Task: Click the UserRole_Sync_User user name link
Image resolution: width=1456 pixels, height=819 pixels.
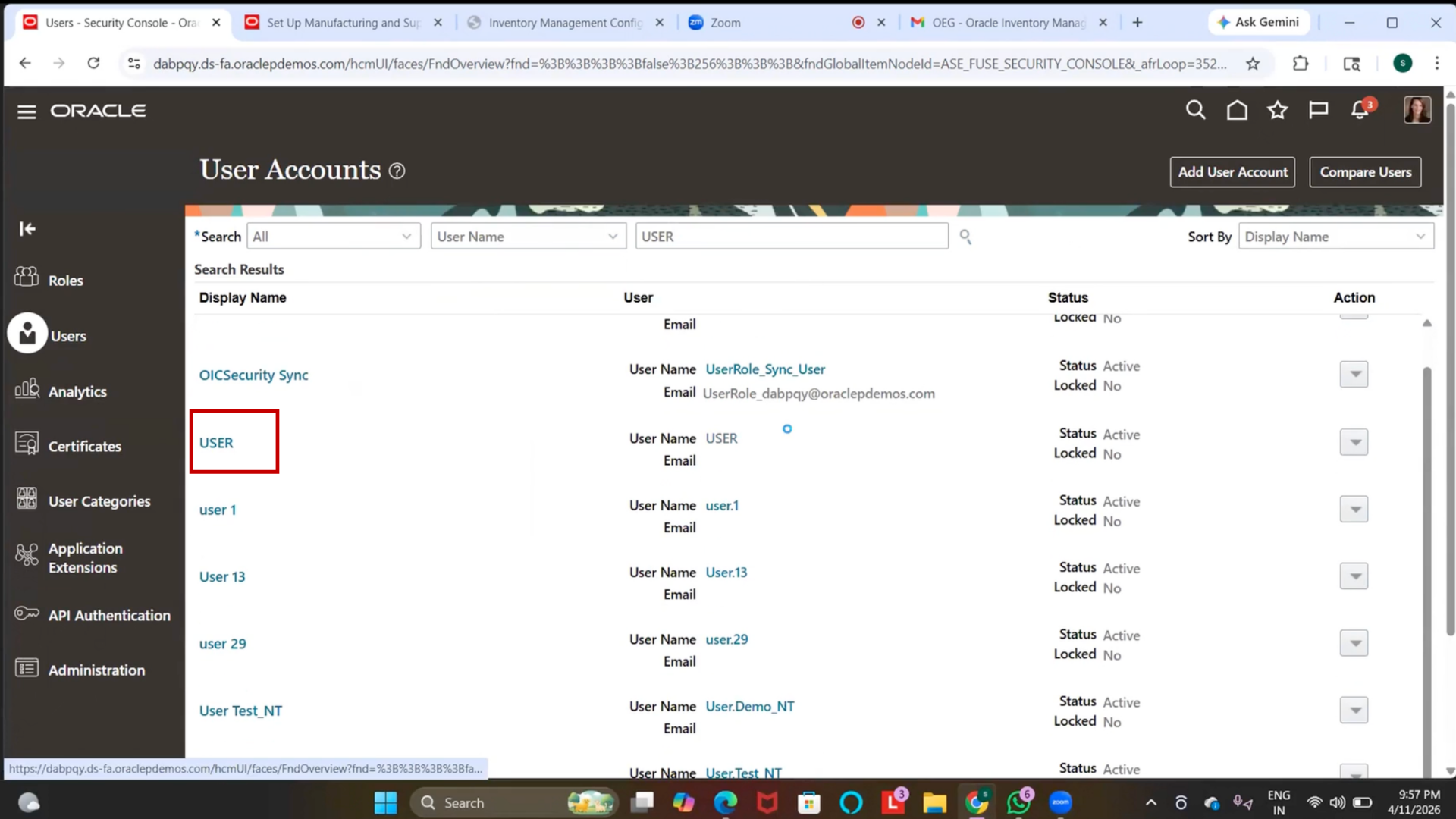Action: pos(765,369)
